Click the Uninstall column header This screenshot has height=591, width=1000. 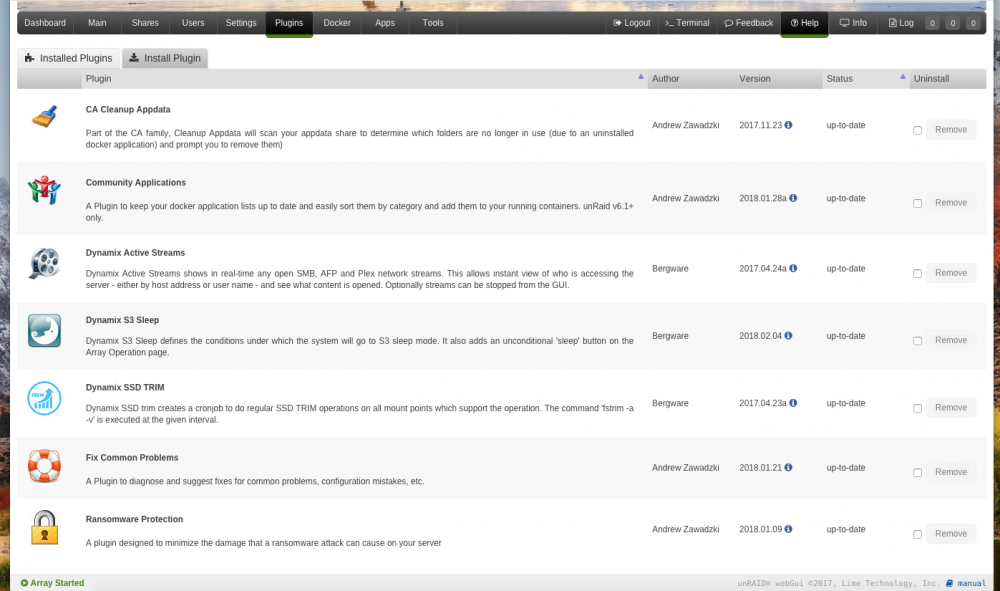click(x=931, y=78)
